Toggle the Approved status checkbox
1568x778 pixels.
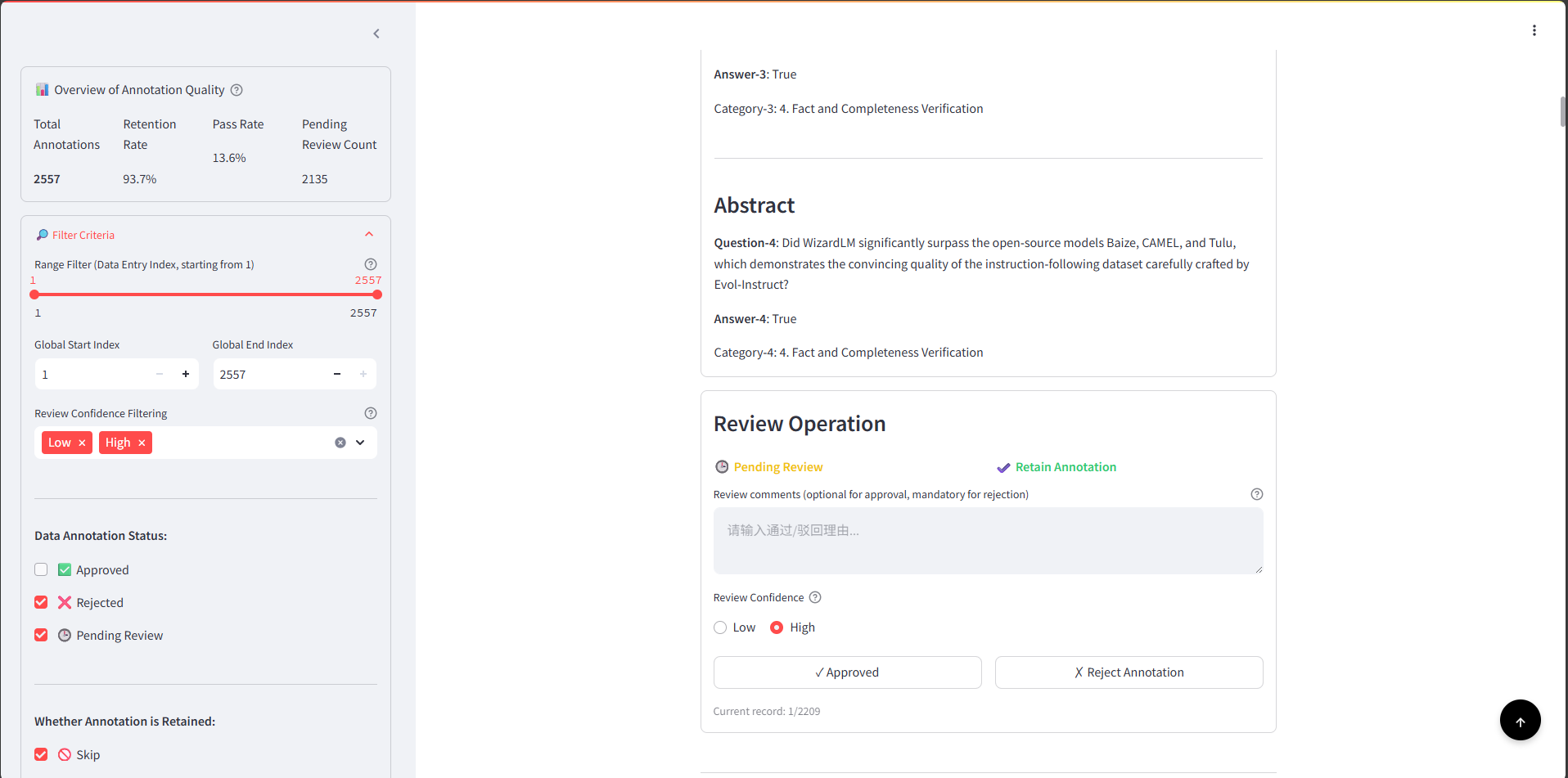[41, 569]
